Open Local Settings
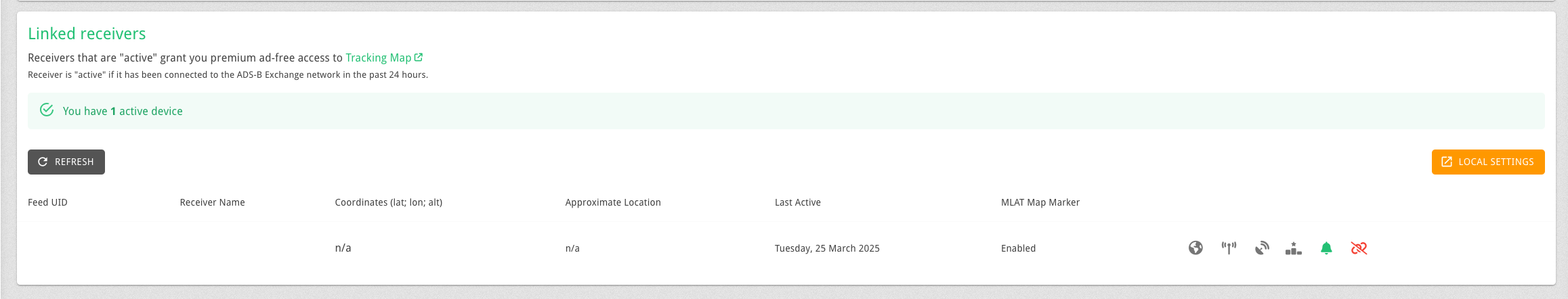This screenshot has height=299, width=1568. 1487,162
